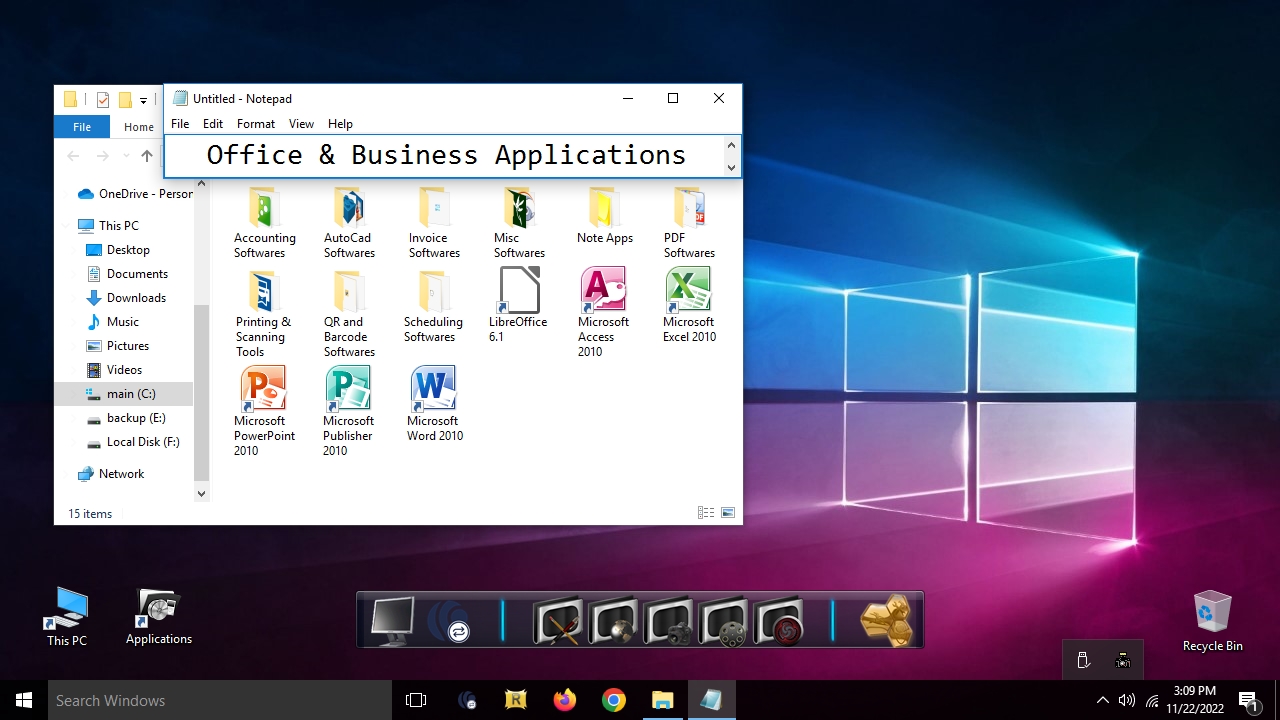Select main (C:) in navigation pane
Image resolution: width=1280 pixels, height=720 pixels.
131,394
